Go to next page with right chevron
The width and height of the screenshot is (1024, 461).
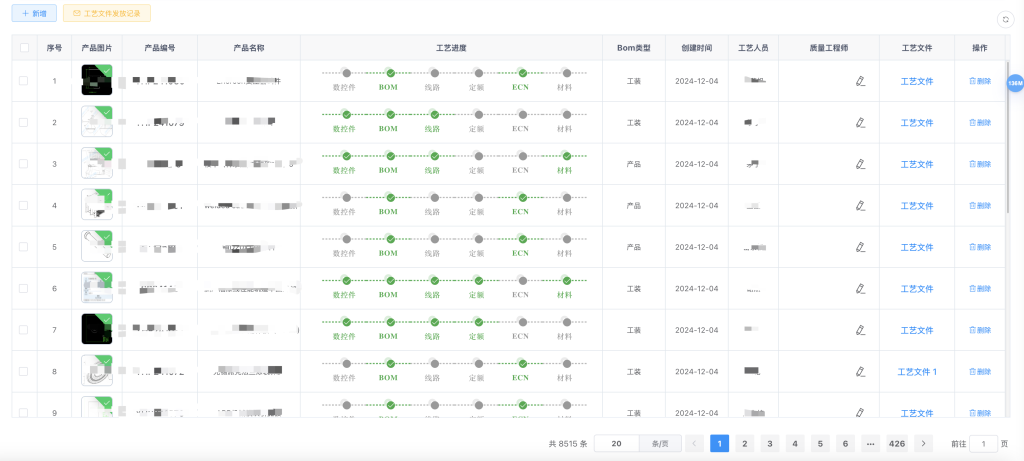(x=924, y=443)
